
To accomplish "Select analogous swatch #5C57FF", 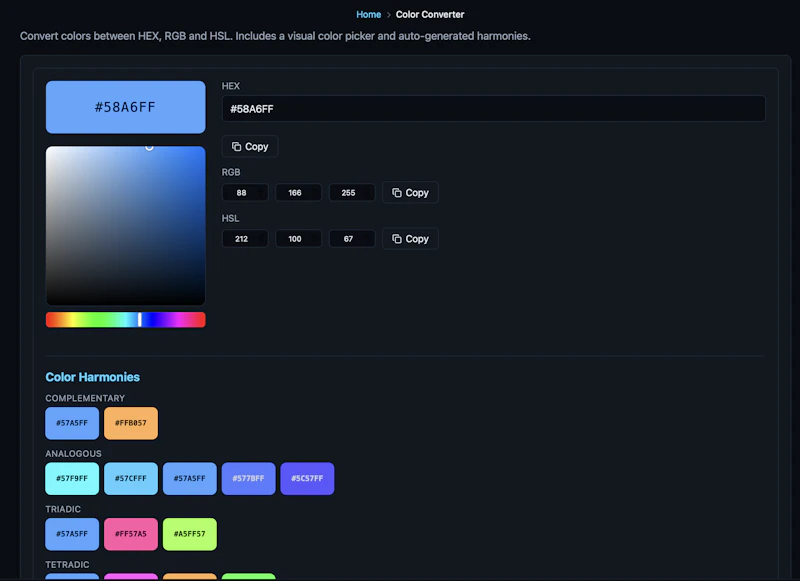I will coord(307,478).
